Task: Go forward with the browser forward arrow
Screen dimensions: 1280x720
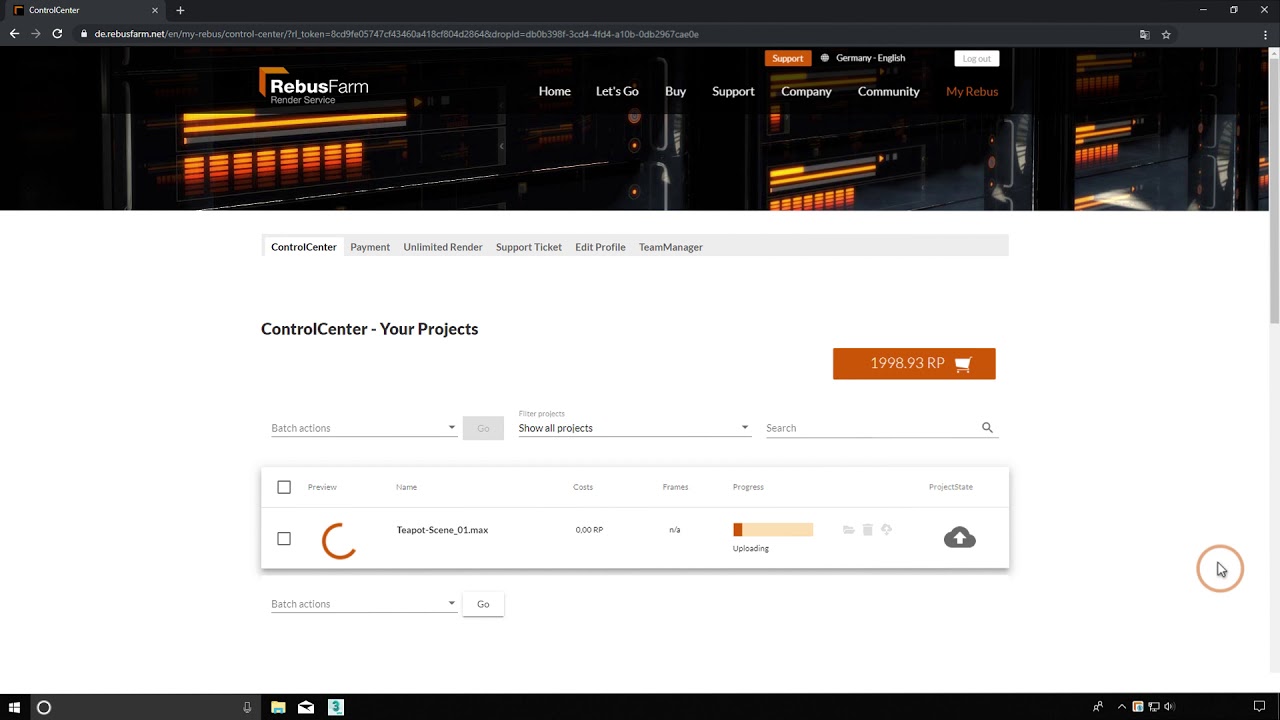Action: click(x=36, y=34)
